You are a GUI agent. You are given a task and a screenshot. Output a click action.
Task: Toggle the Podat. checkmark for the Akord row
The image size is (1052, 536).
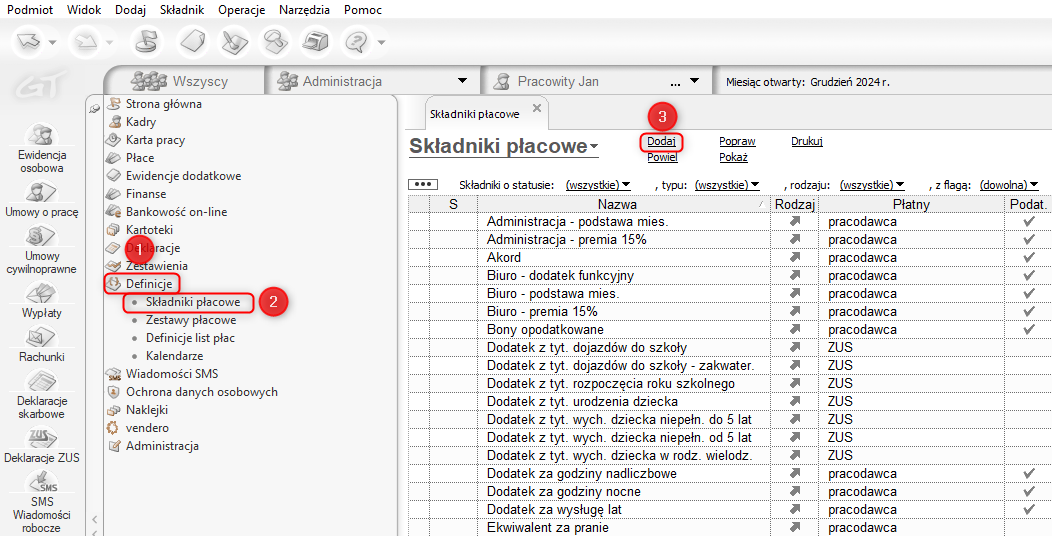point(1028,257)
